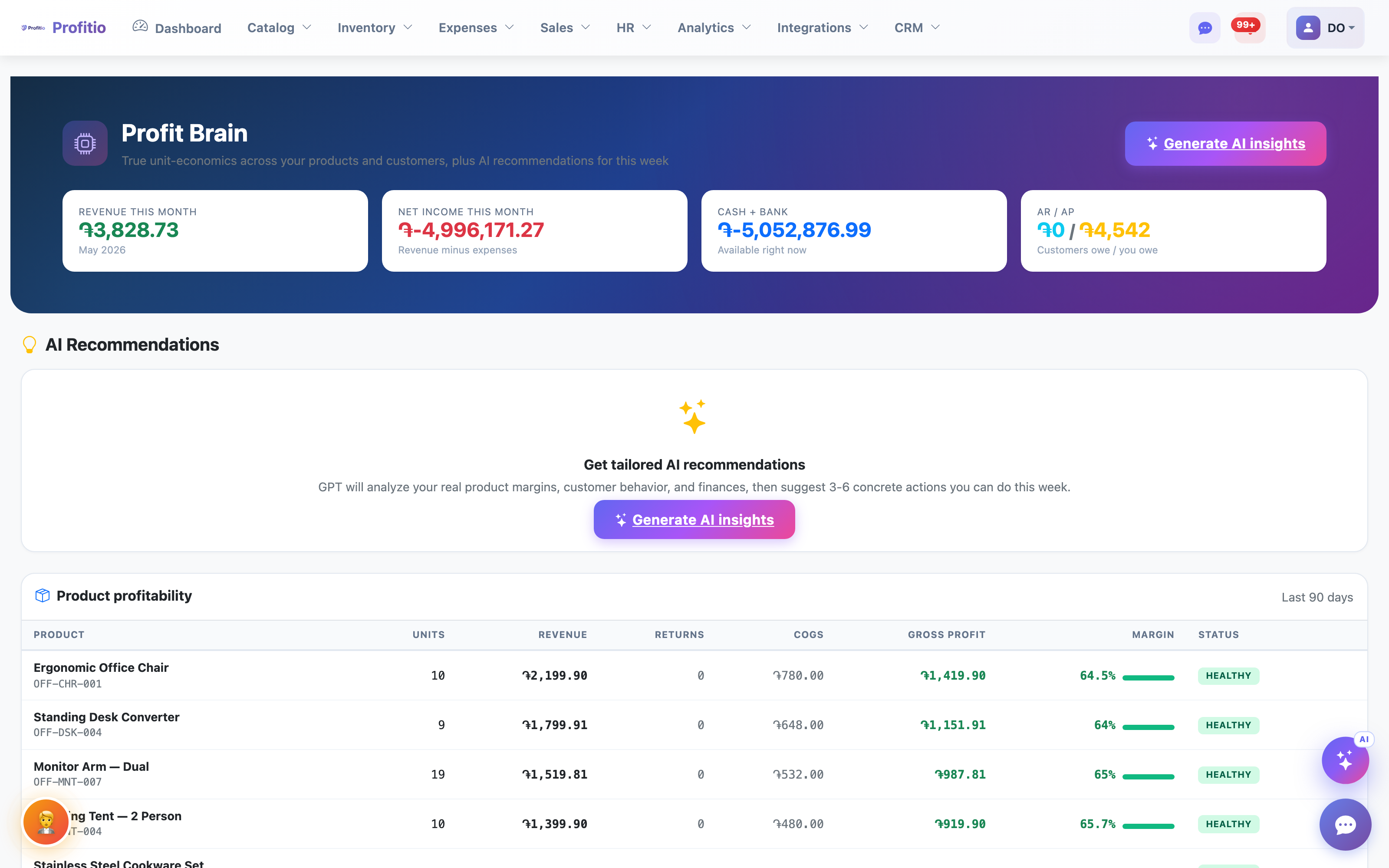This screenshot has height=868, width=1389.
Task: Select the Monitor Arm — Dual product
Action: tap(91, 766)
